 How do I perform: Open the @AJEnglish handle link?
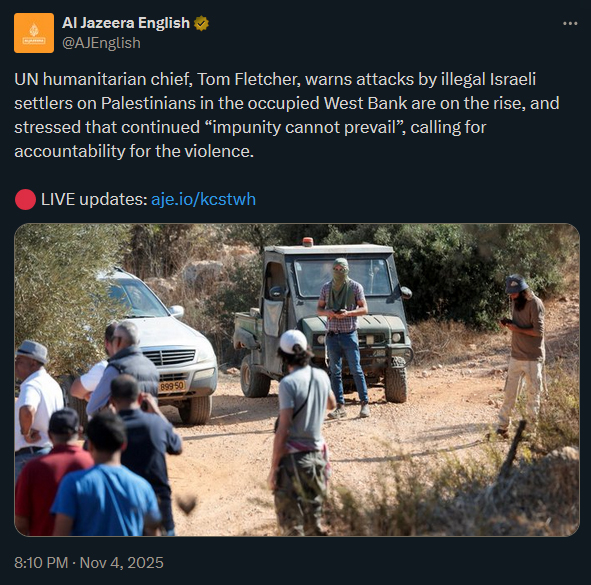click(101, 43)
